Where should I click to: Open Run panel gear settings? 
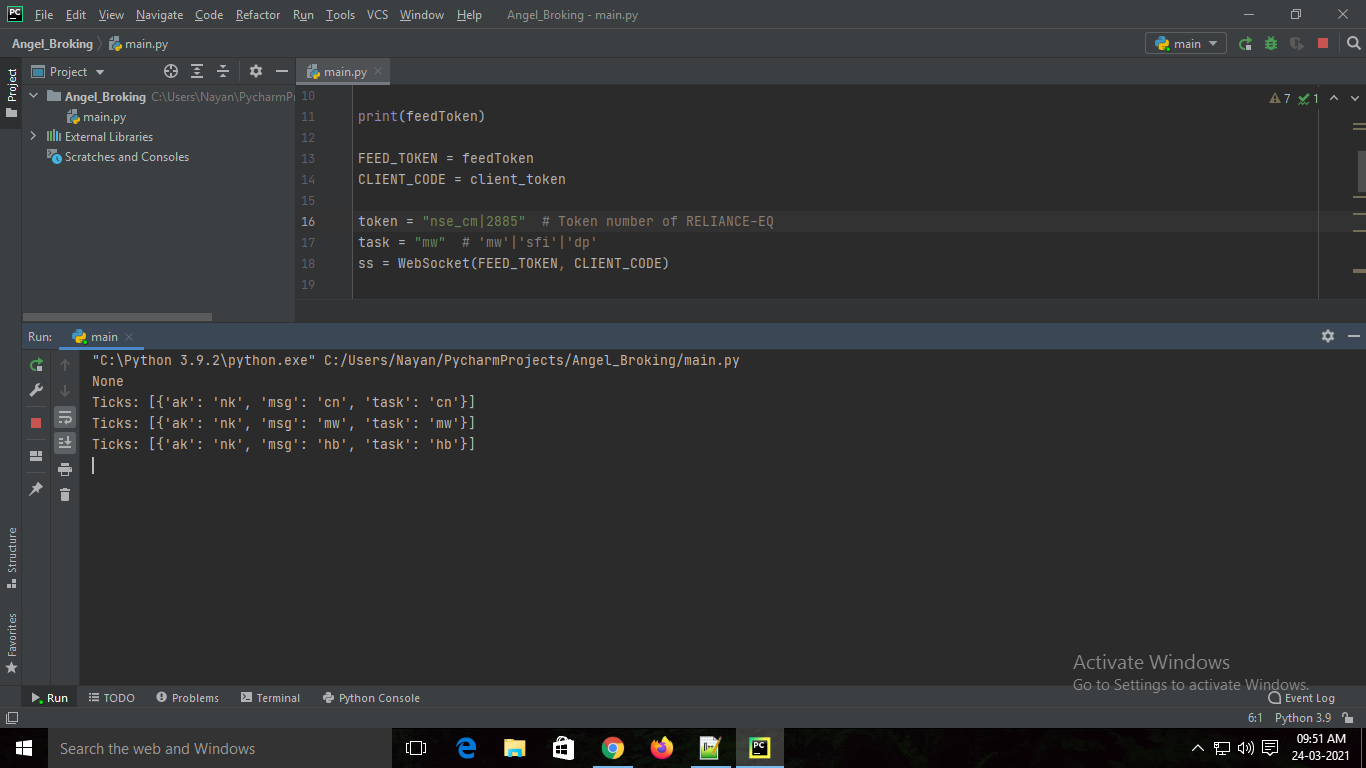(1328, 336)
